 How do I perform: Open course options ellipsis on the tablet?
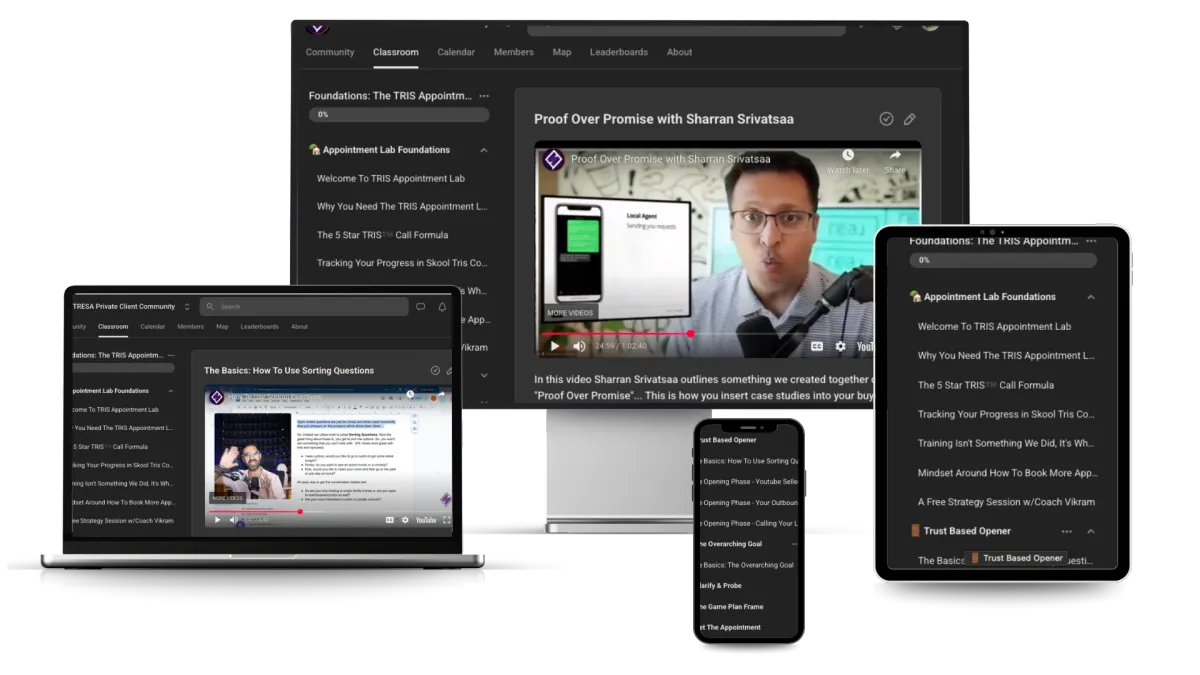pos(1091,241)
